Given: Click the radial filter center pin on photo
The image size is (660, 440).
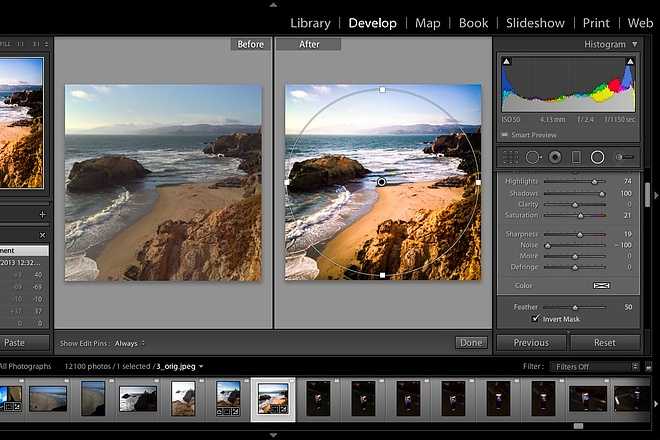Looking at the screenshot, I should pos(381,182).
